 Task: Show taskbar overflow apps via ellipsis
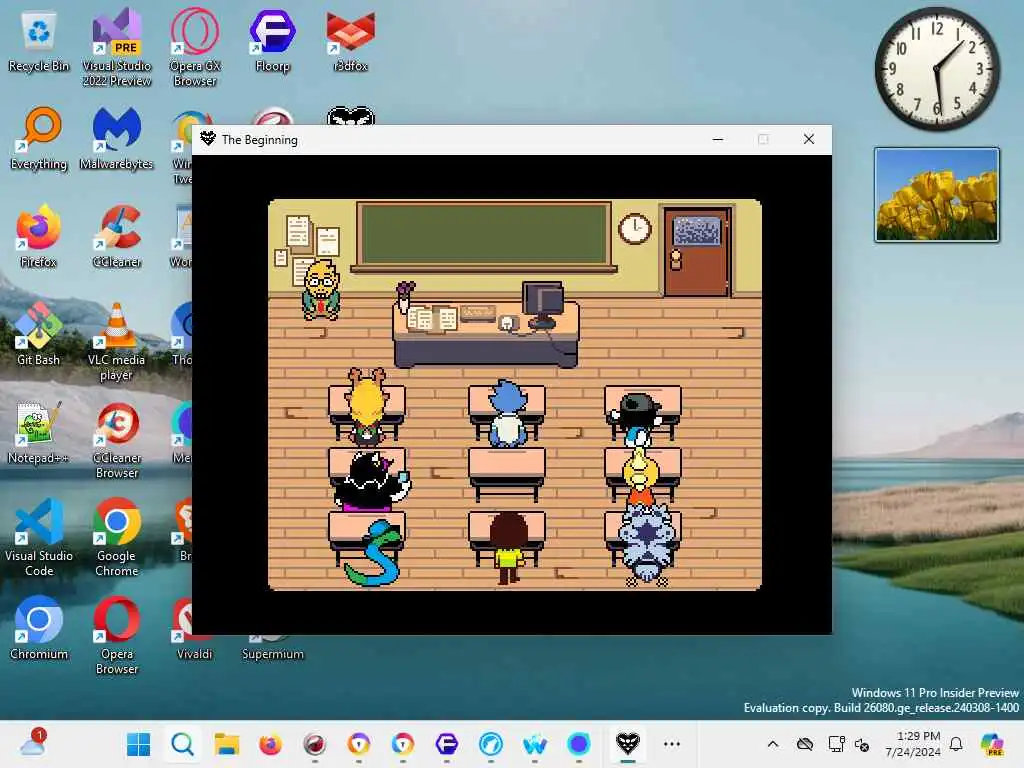[672, 744]
